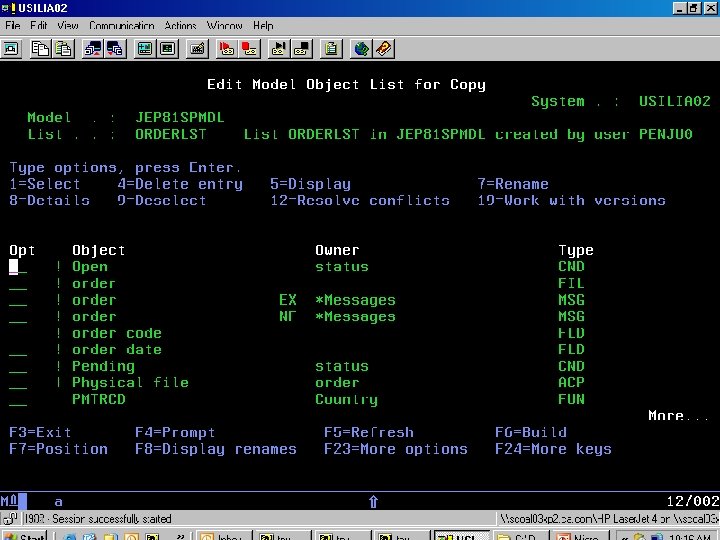This screenshot has height=540, width=720.
Task: Click the 'Physical file' object entry
Action: coord(130,382)
